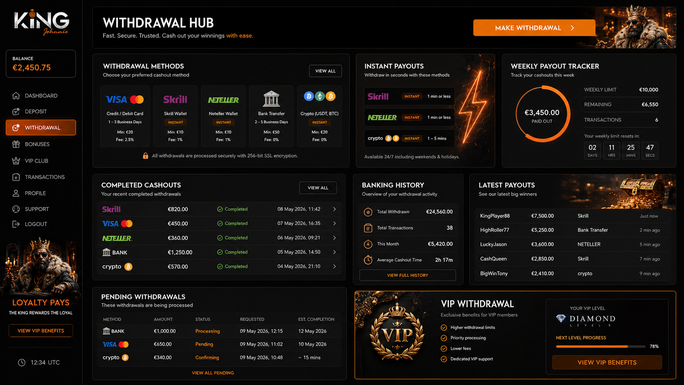Click the Neteller logo in Withdrawal Methods

[223, 100]
